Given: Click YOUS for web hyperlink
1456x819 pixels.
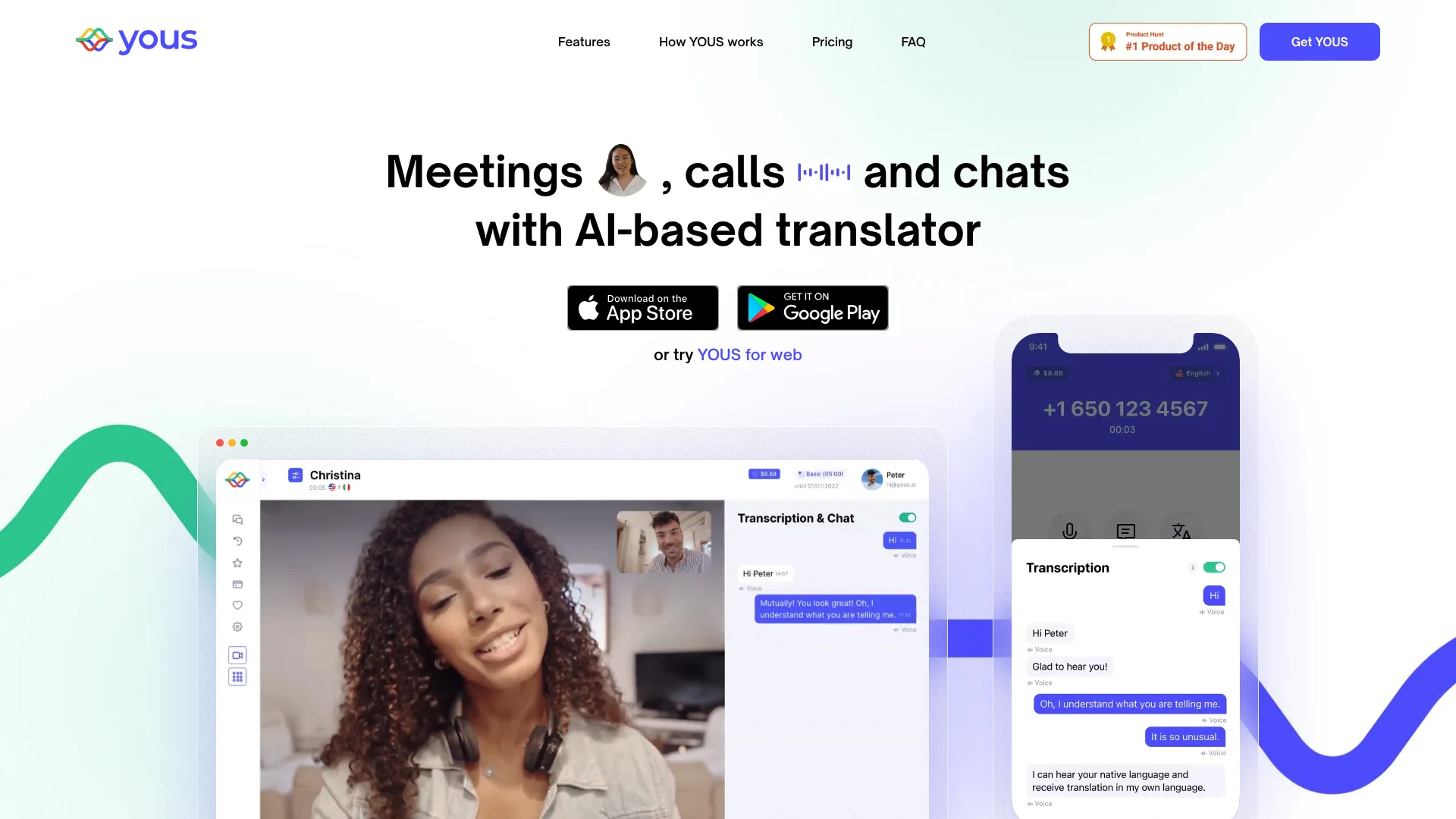Looking at the screenshot, I should click(749, 354).
